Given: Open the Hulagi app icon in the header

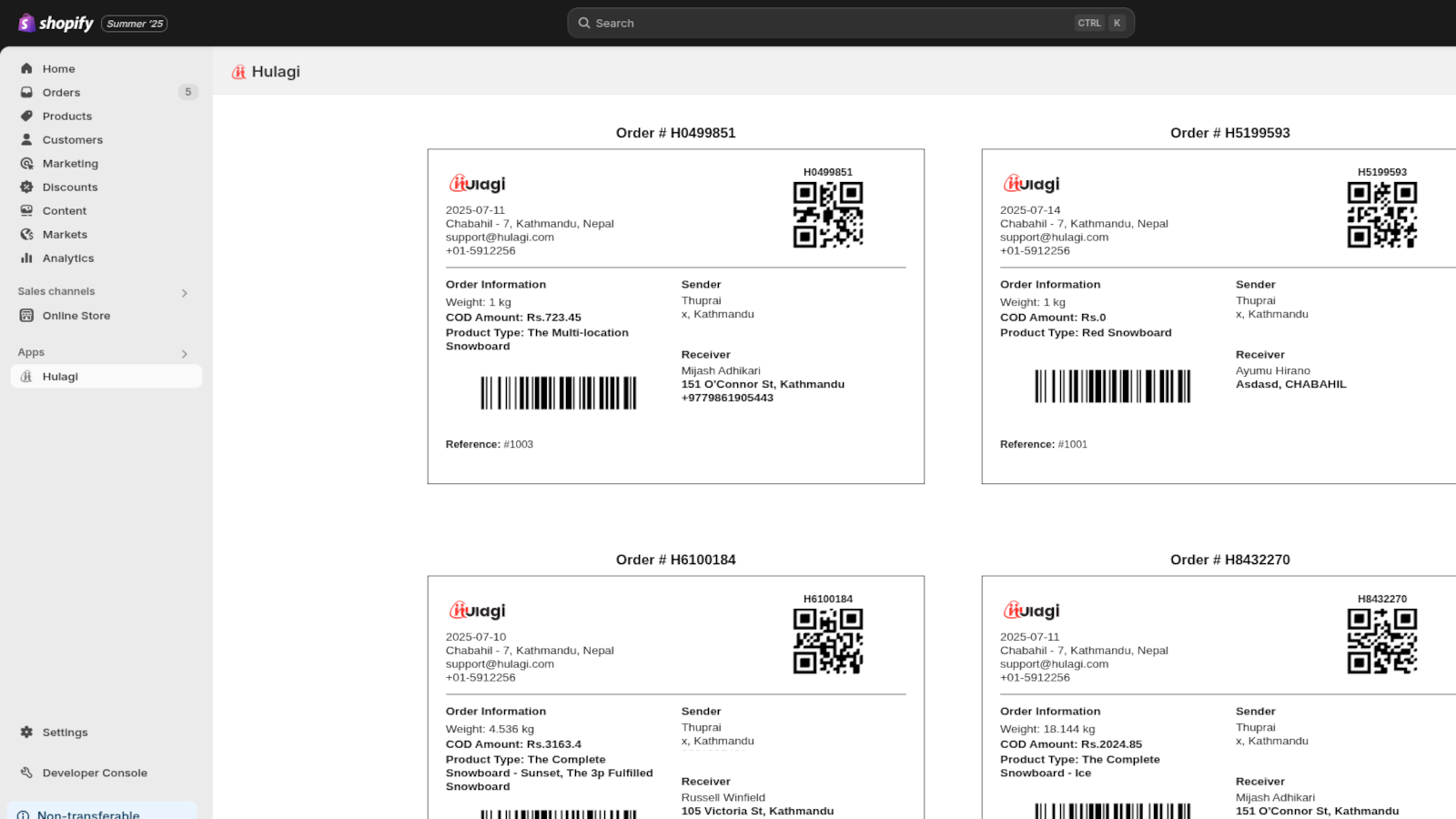Looking at the screenshot, I should [238, 71].
